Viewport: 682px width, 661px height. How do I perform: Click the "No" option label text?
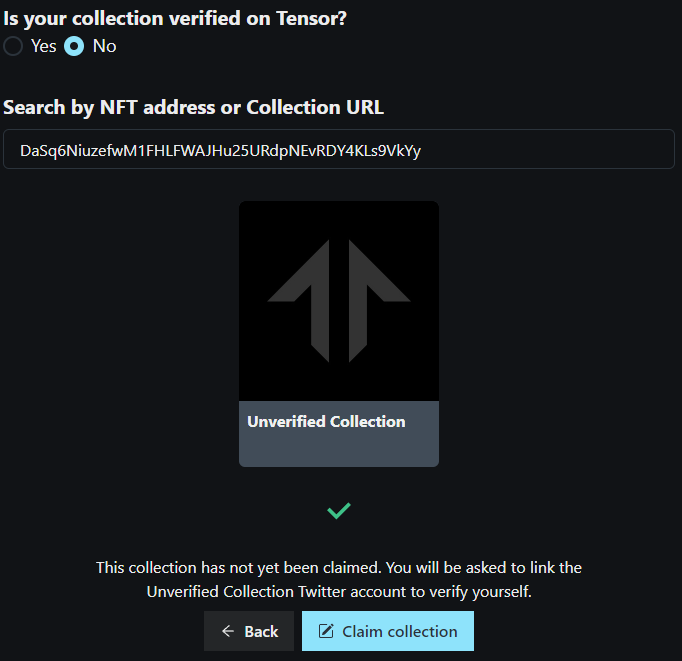[x=104, y=46]
